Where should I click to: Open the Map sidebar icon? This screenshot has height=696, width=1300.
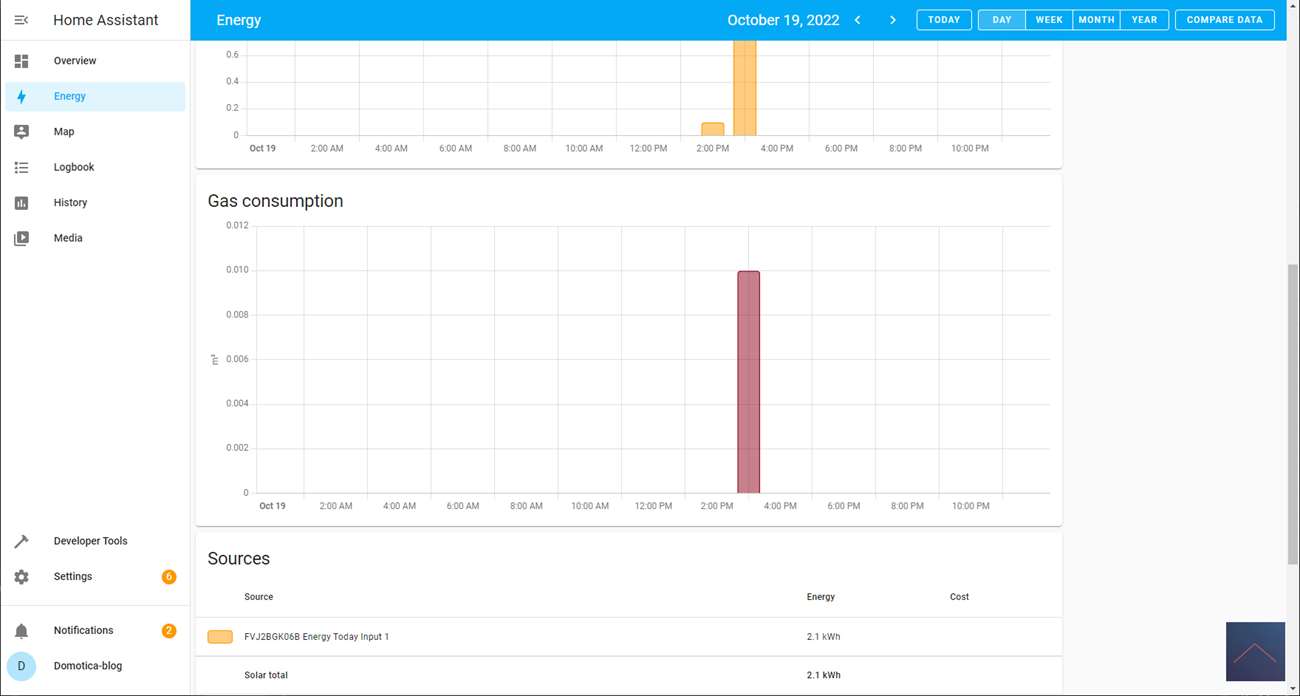[x=21, y=132]
